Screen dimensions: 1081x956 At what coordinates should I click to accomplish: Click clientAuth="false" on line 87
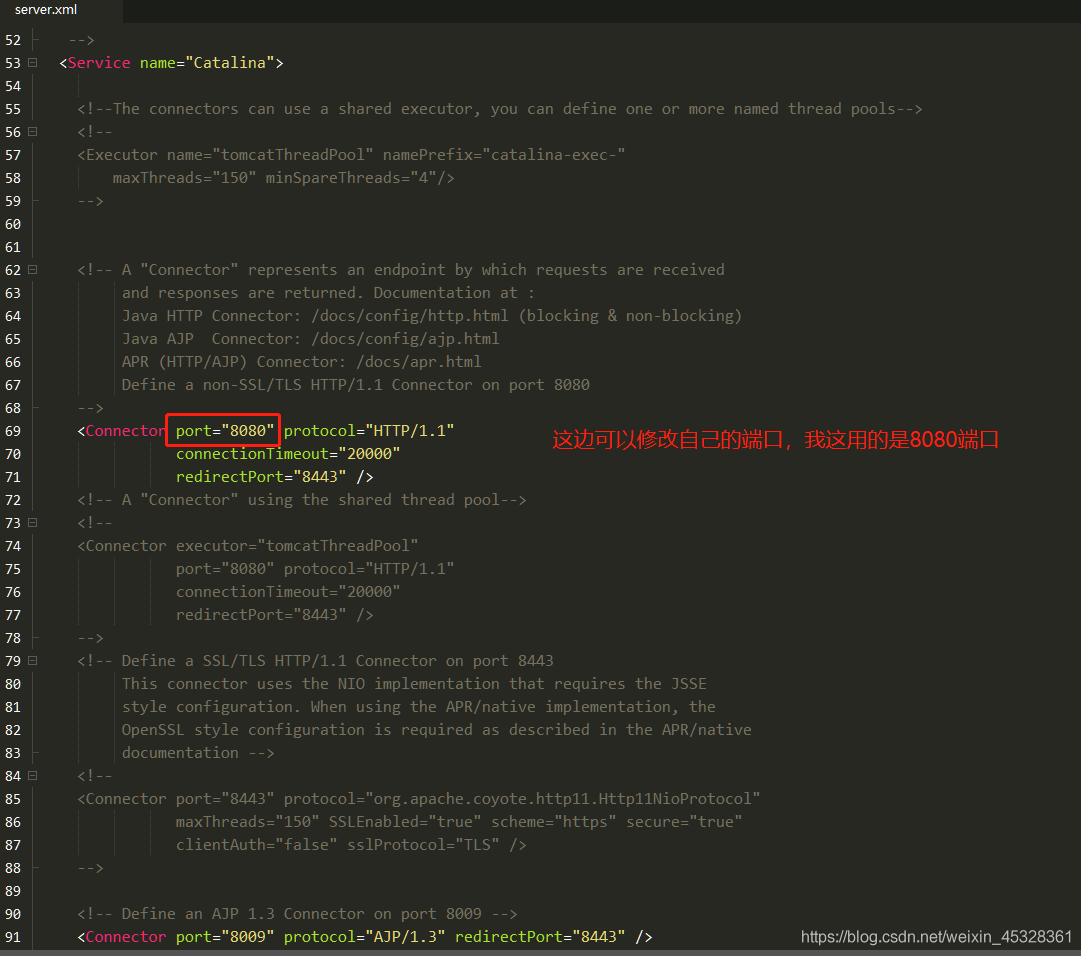pyautogui.click(x=256, y=845)
